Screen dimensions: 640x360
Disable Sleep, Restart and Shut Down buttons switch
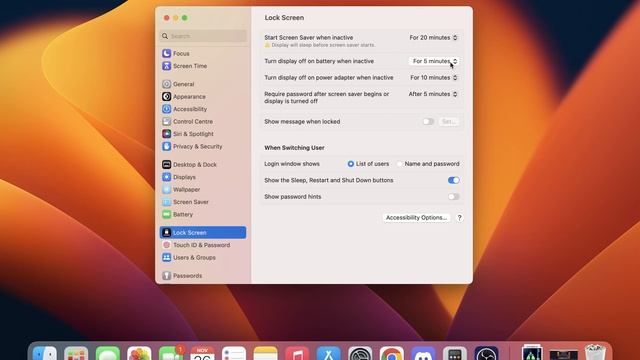(x=453, y=180)
